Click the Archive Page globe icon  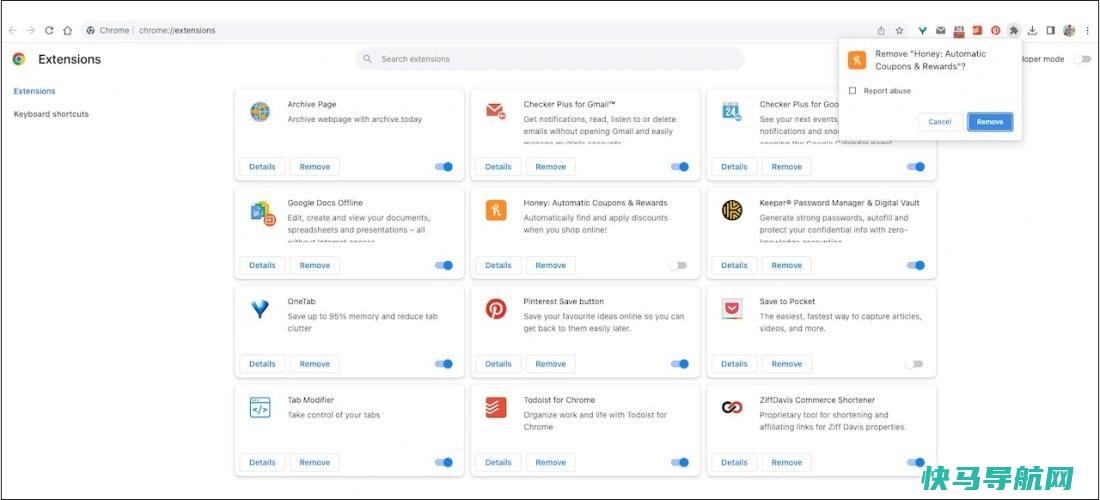[260, 112]
